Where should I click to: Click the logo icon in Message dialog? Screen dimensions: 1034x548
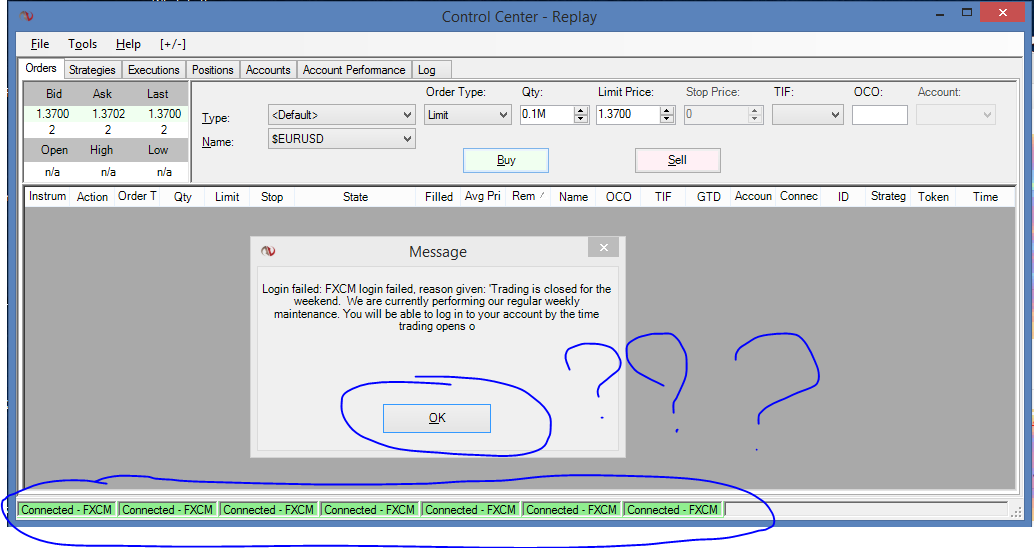pos(268,251)
